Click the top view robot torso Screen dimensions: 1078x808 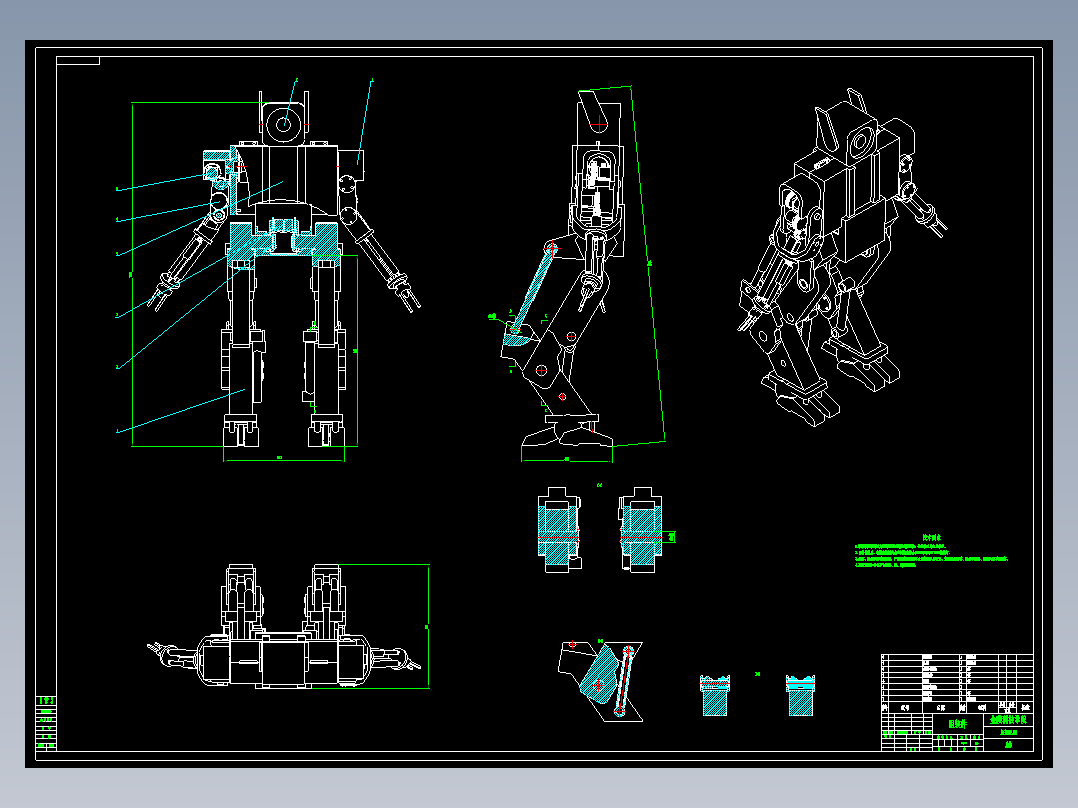(x=284, y=660)
